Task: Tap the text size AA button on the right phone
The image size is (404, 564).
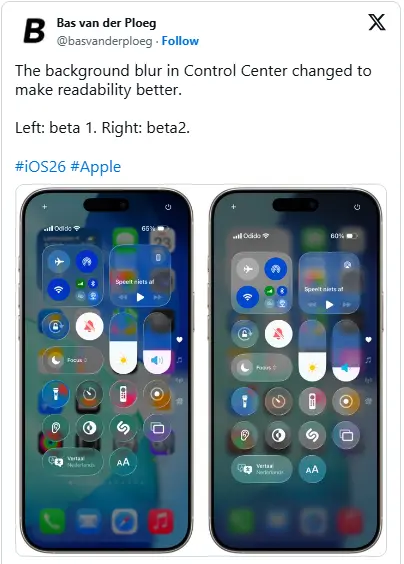Action: tap(312, 469)
